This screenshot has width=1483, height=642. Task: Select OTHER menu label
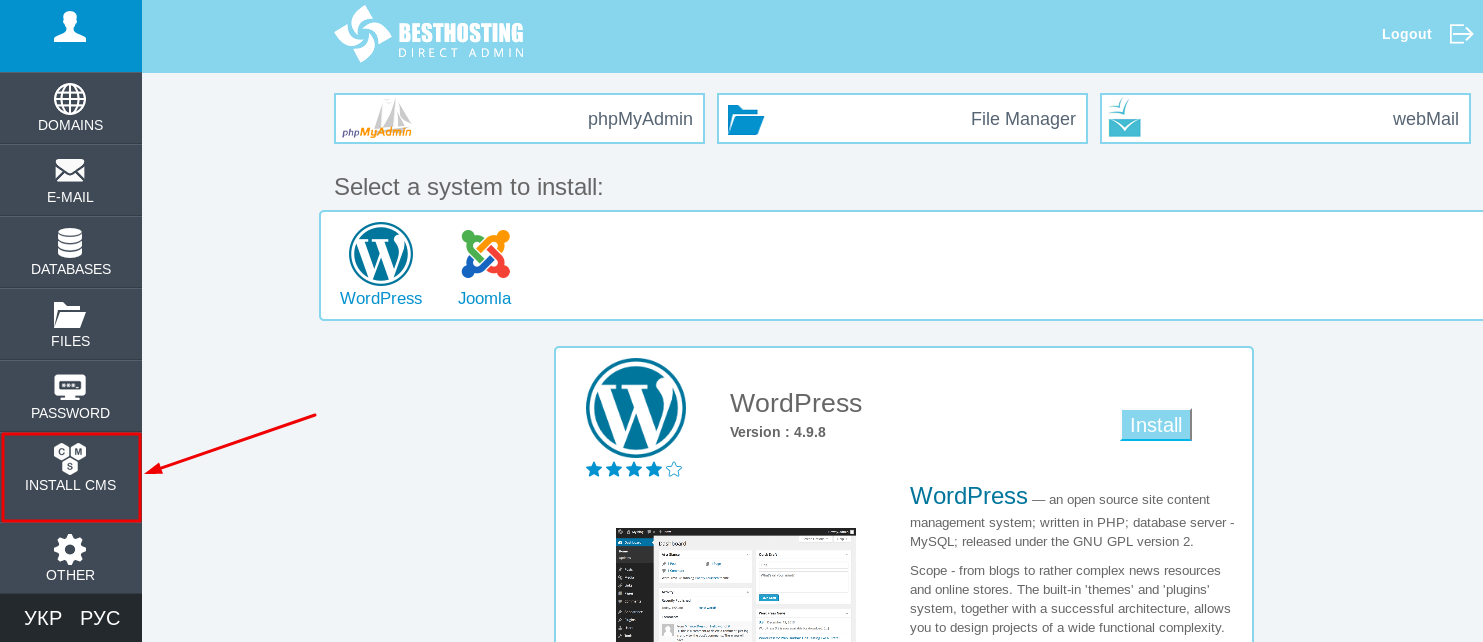click(71, 575)
